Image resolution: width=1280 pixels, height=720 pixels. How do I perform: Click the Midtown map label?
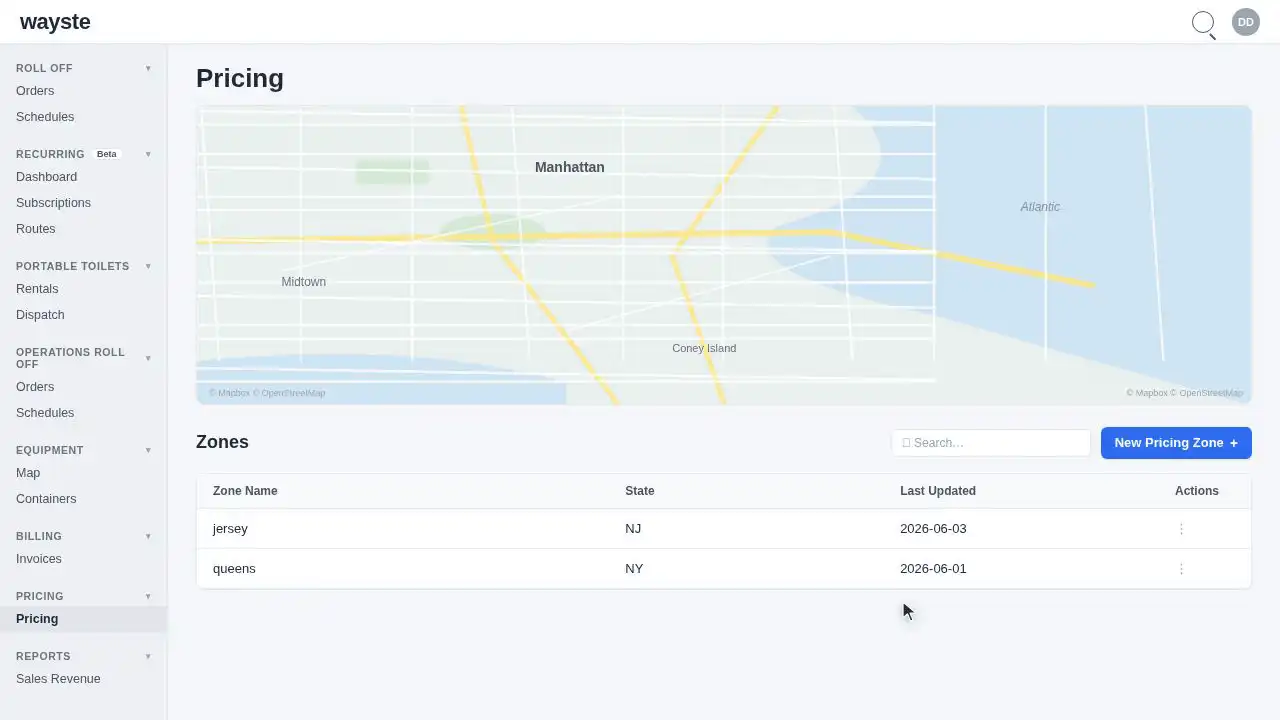pos(304,282)
